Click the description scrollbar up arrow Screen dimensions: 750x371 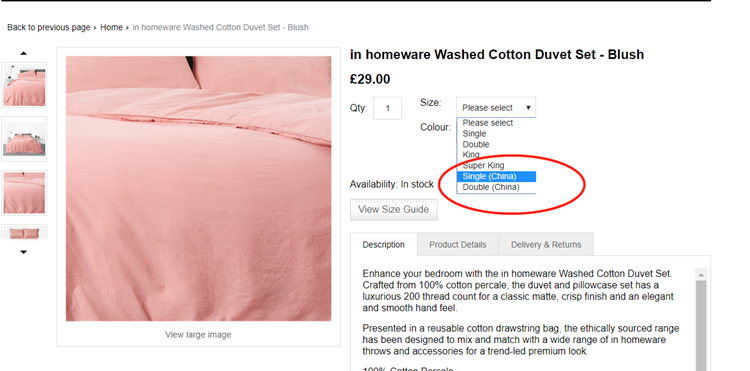pos(701,275)
